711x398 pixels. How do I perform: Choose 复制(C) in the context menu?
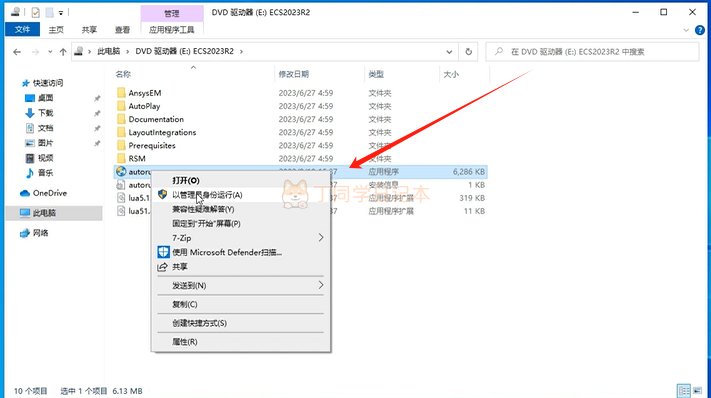pyautogui.click(x=241, y=304)
